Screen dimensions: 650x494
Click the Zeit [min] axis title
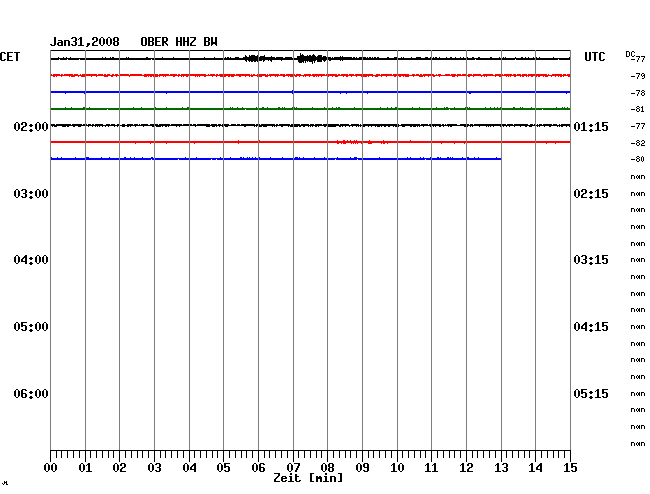pyautogui.click(x=308, y=478)
